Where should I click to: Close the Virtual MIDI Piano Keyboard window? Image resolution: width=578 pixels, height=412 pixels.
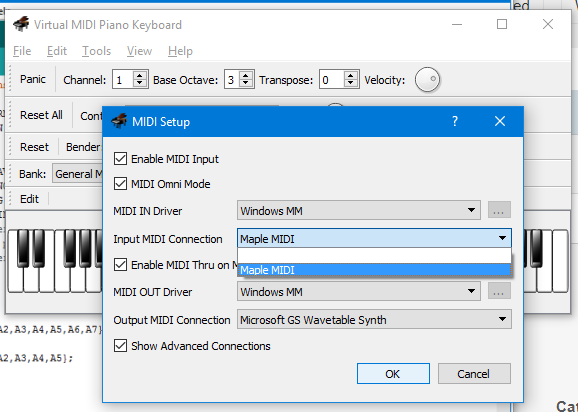coord(548,24)
